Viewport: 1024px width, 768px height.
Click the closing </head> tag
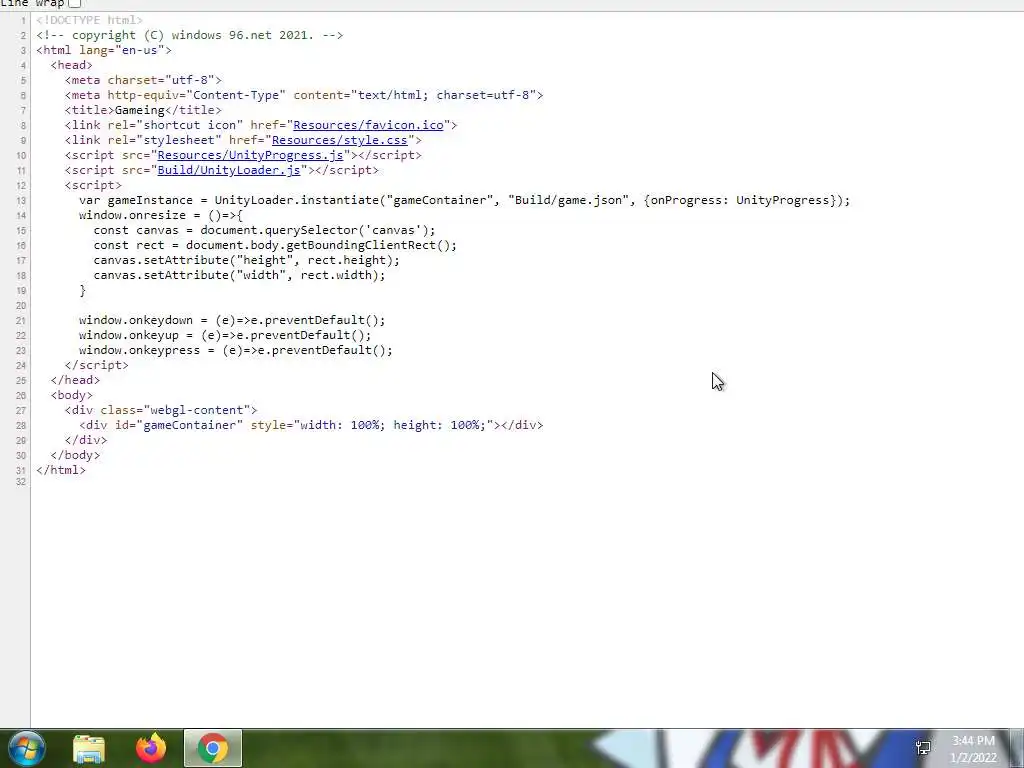75,380
